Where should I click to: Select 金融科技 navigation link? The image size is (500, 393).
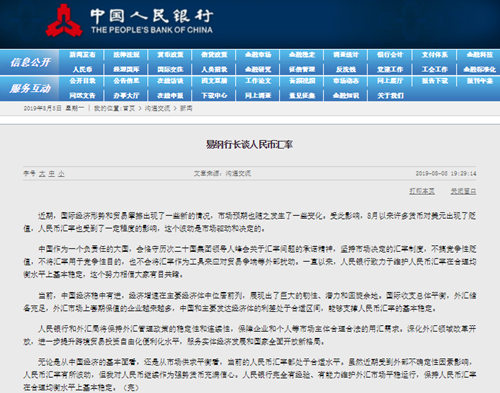(480, 55)
